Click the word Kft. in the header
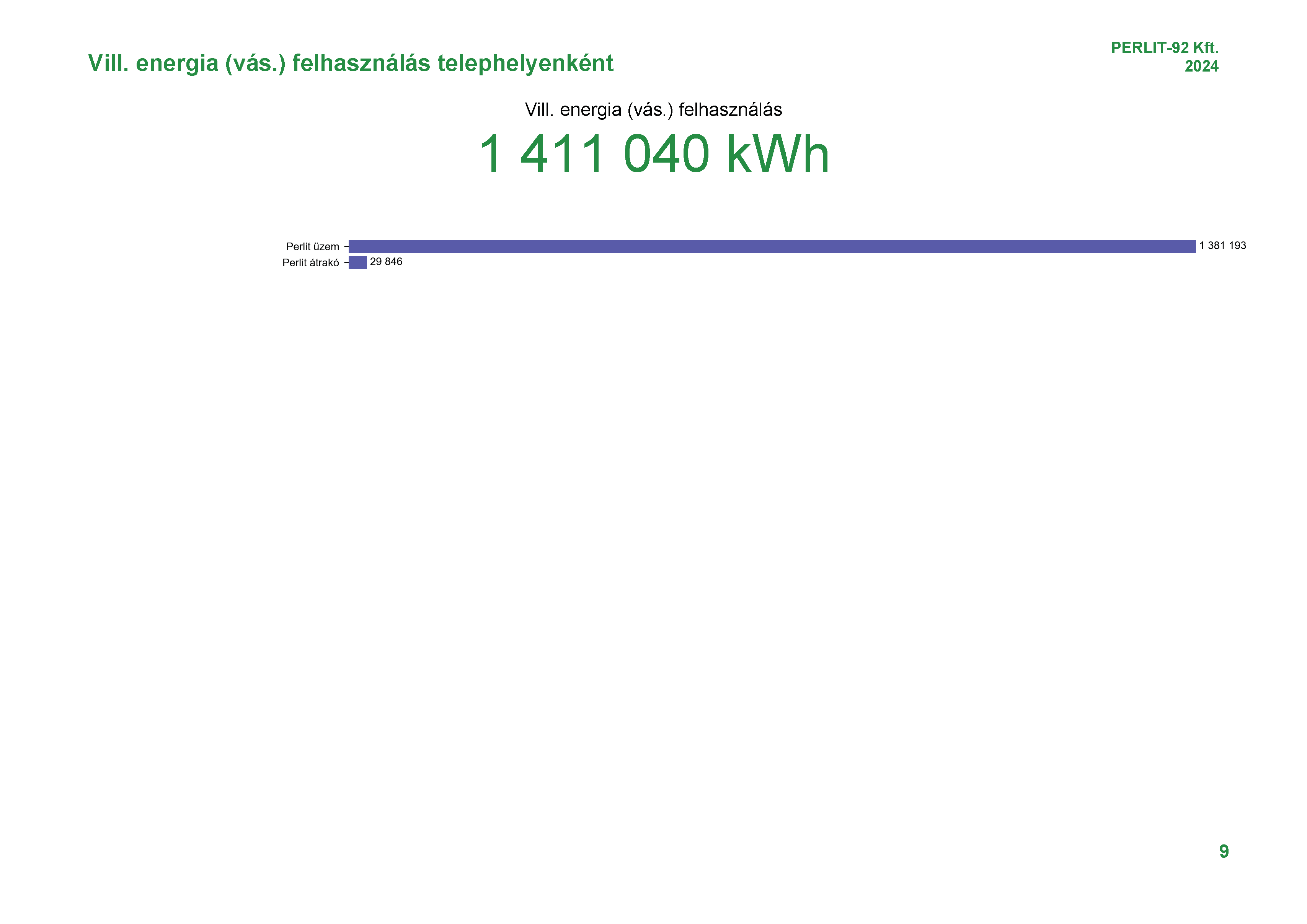This screenshot has width=1307, height=924. [x=1206, y=48]
